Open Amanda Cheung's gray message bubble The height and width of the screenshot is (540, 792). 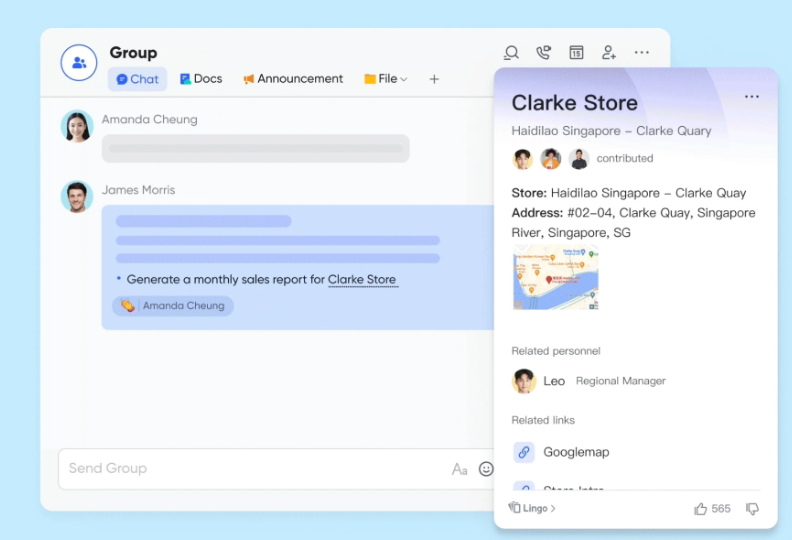coord(256,149)
